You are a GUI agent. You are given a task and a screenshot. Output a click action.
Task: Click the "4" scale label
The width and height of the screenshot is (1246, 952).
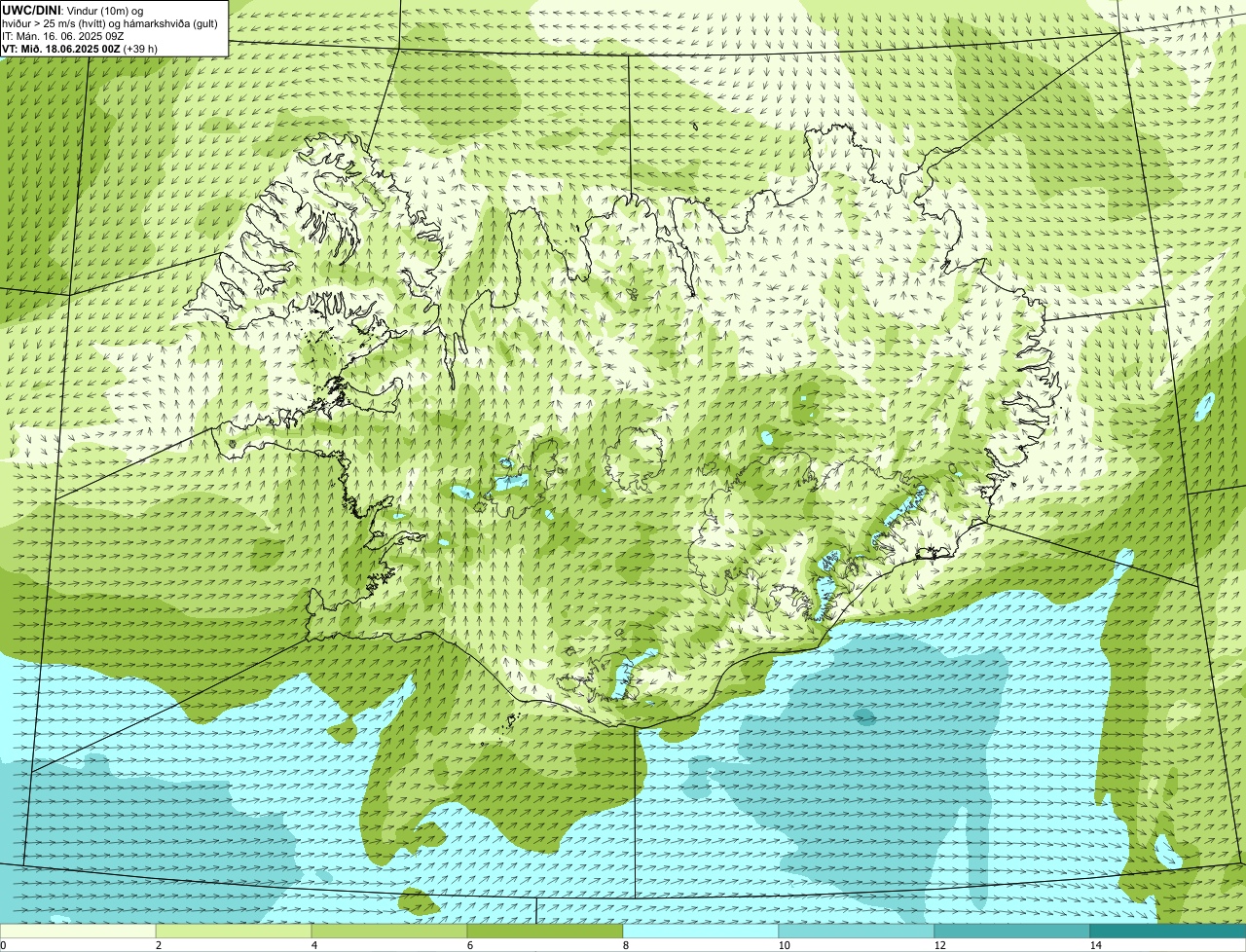313,945
